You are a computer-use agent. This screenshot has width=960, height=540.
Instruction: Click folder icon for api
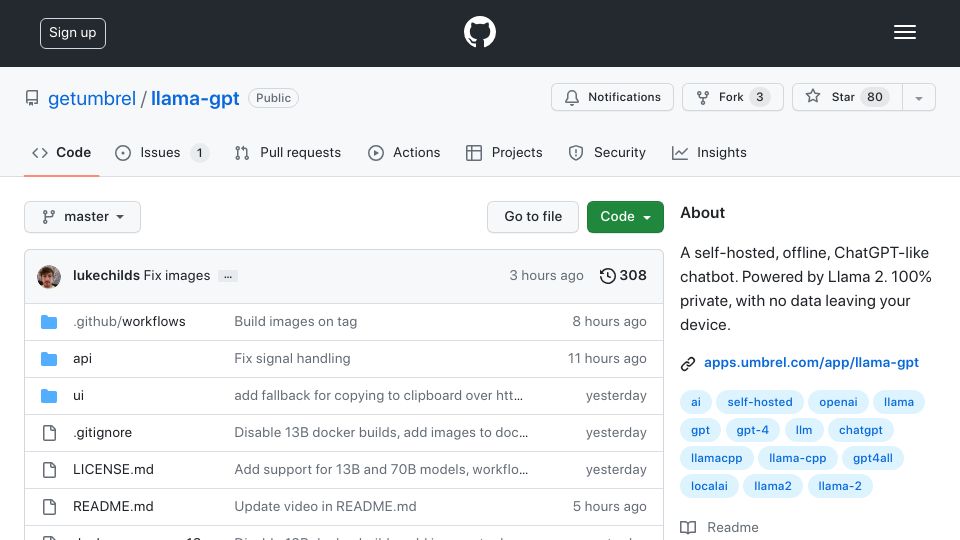coord(49,359)
